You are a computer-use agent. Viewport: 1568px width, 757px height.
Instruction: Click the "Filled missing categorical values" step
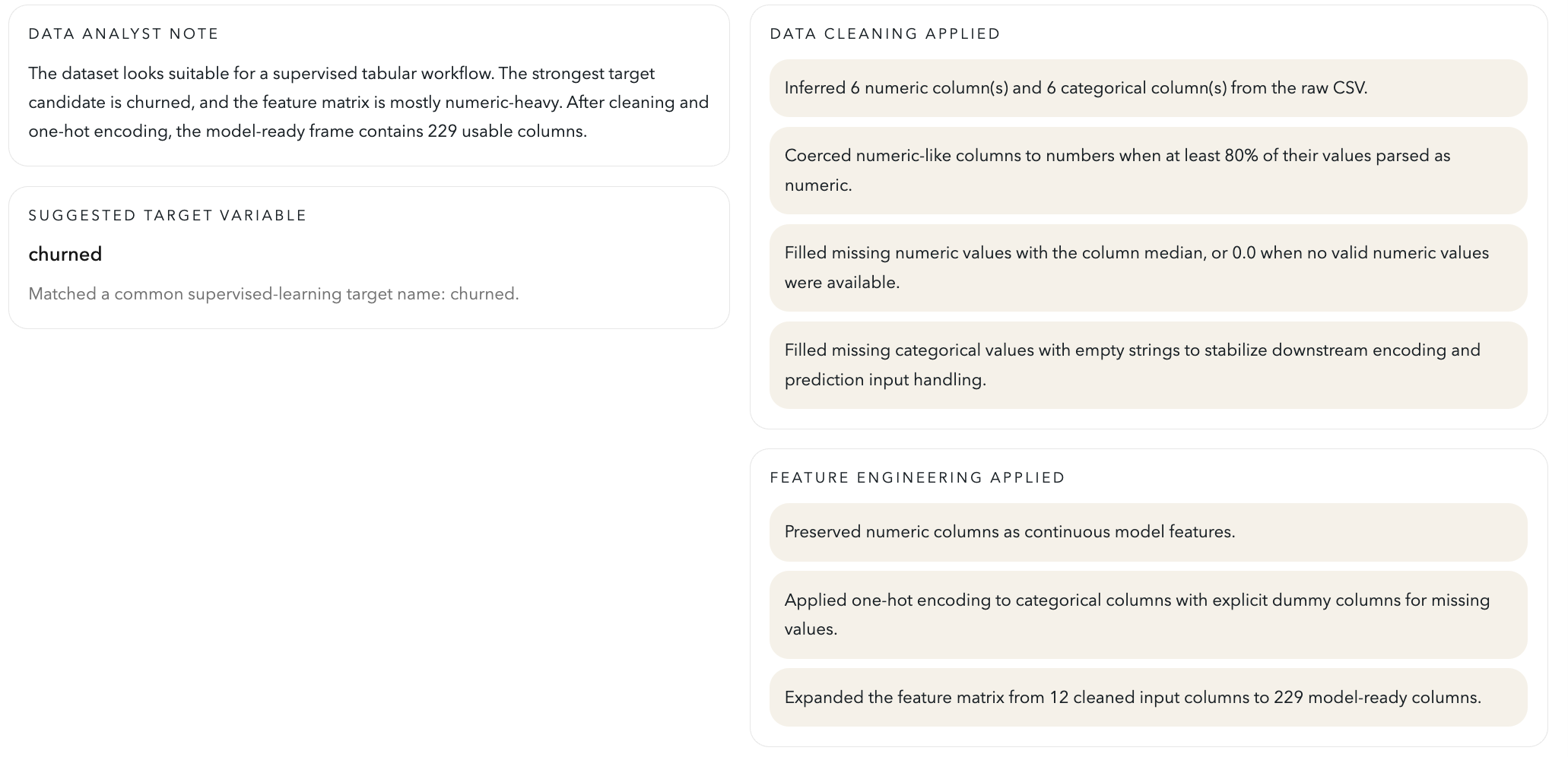(x=1132, y=365)
